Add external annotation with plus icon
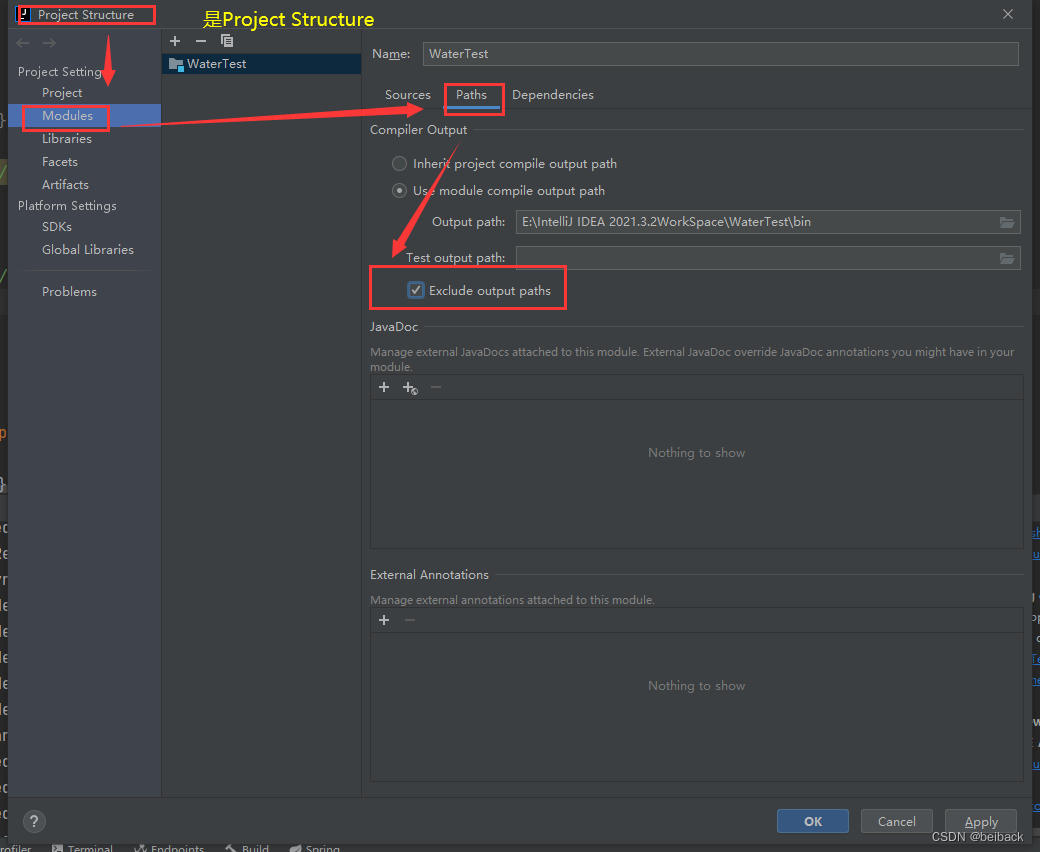This screenshot has height=852, width=1040. [384, 620]
